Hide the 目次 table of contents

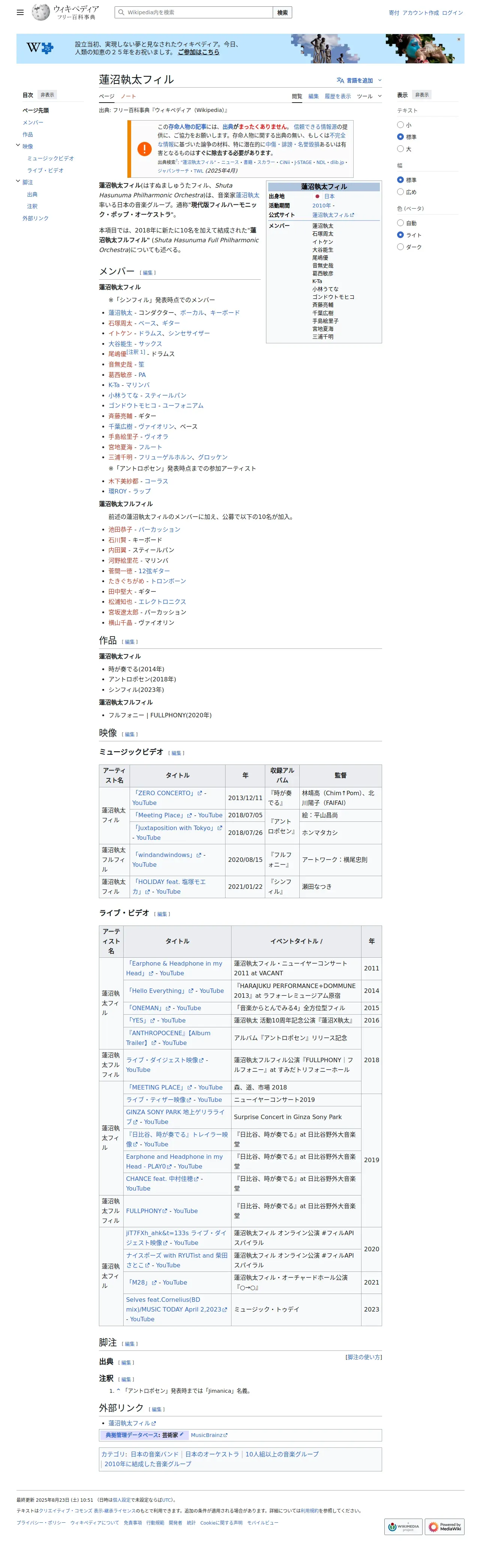[x=48, y=95]
